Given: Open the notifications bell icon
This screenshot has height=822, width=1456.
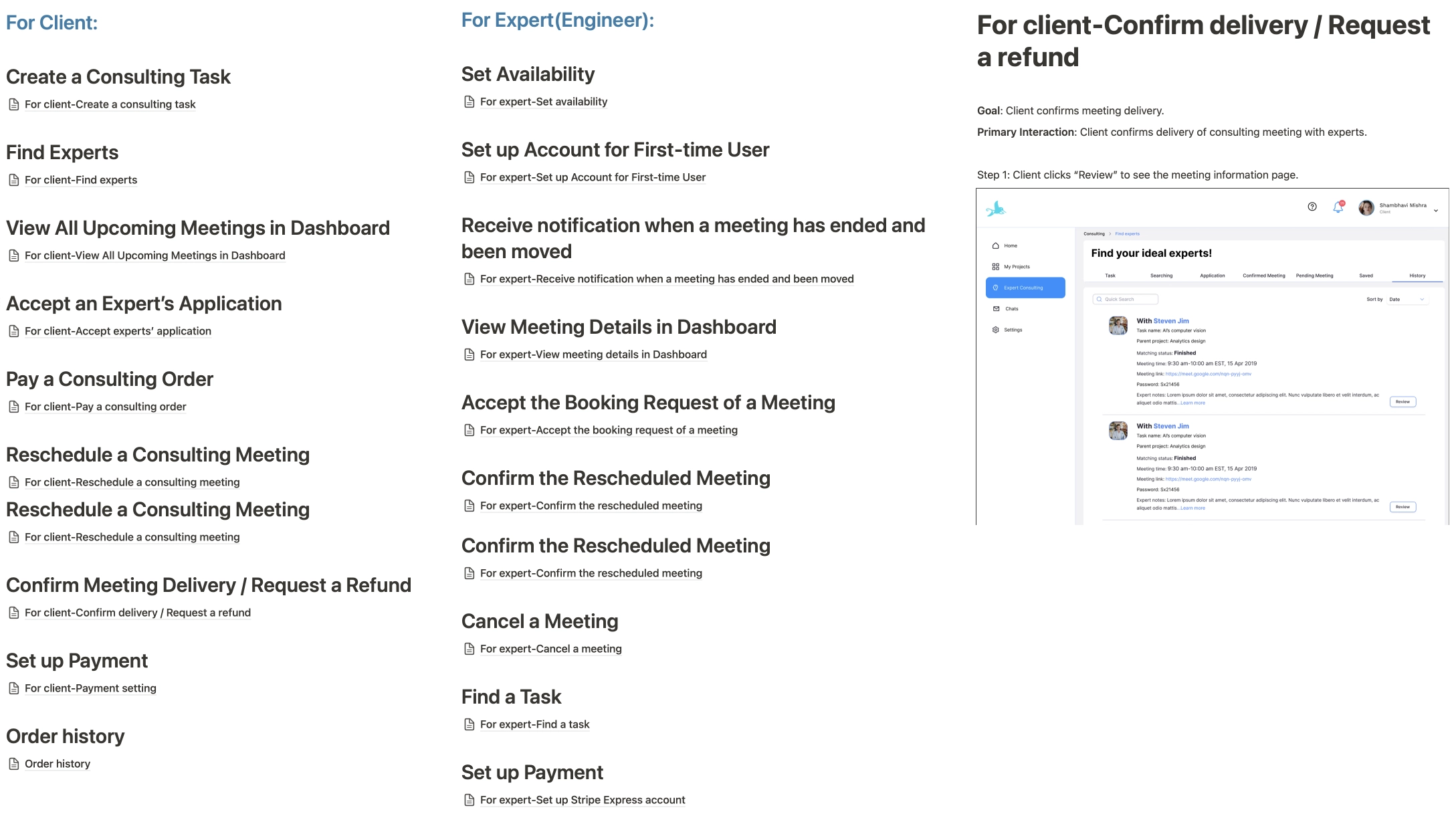Looking at the screenshot, I should coord(1338,207).
